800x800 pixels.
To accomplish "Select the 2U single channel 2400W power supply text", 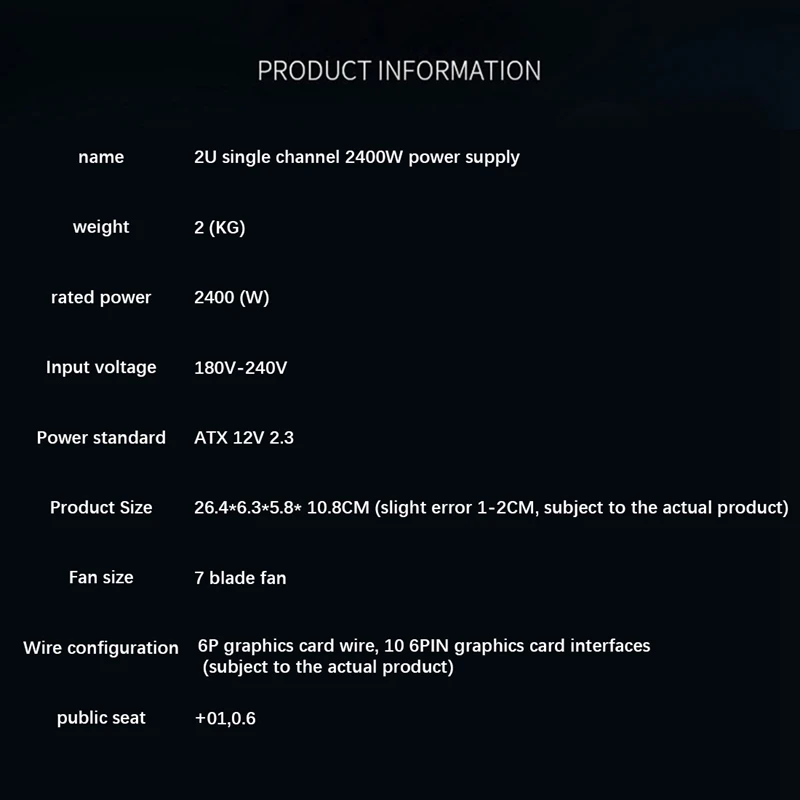I will point(356,157).
